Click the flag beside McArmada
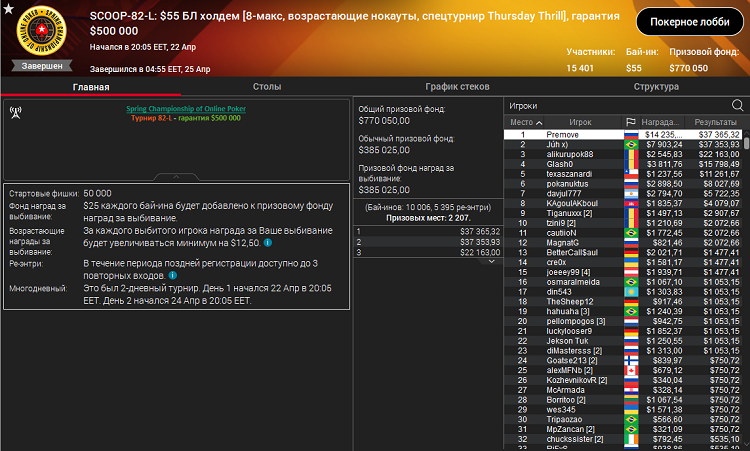The width and height of the screenshot is (750, 451). click(x=631, y=390)
